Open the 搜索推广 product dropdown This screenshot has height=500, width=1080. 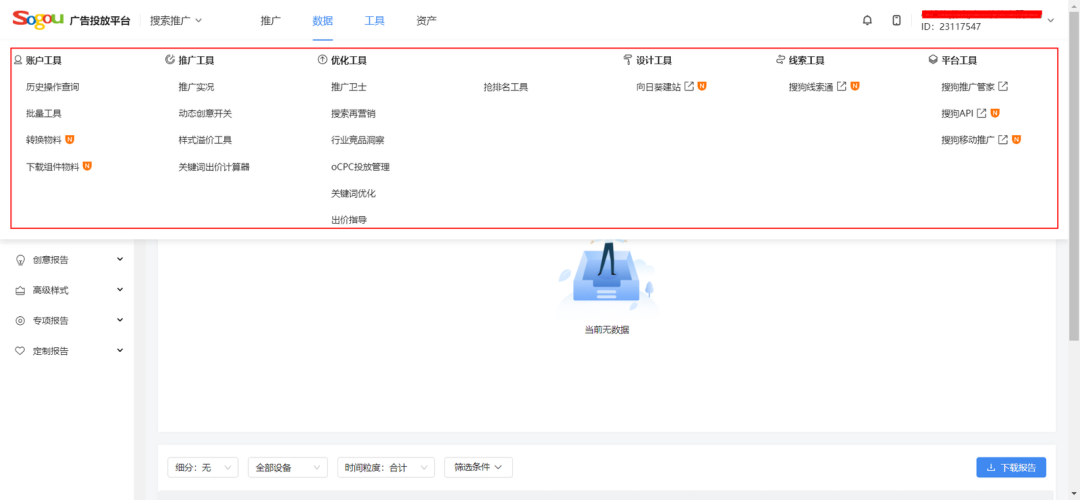(176, 20)
